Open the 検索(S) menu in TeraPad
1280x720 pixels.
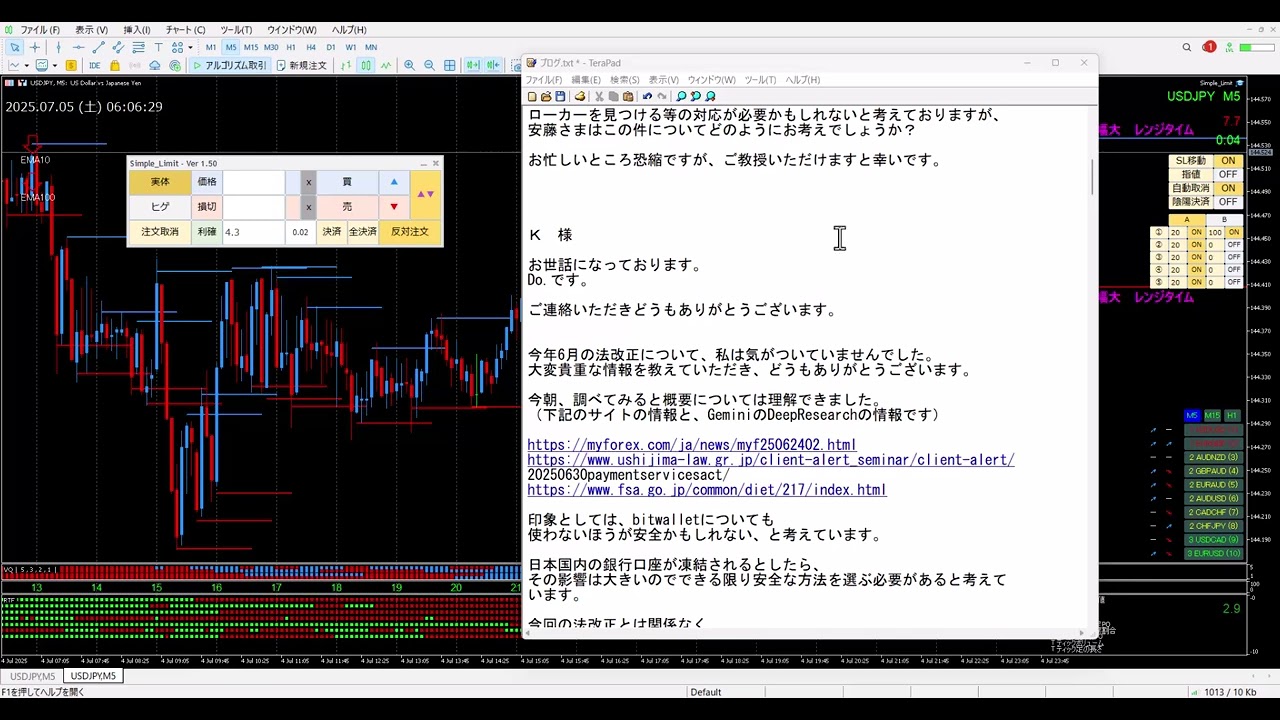(x=624, y=80)
